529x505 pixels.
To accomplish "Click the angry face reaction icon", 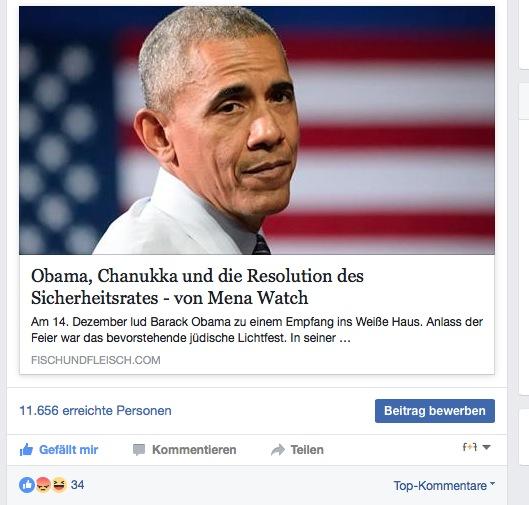I will point(43,485).
